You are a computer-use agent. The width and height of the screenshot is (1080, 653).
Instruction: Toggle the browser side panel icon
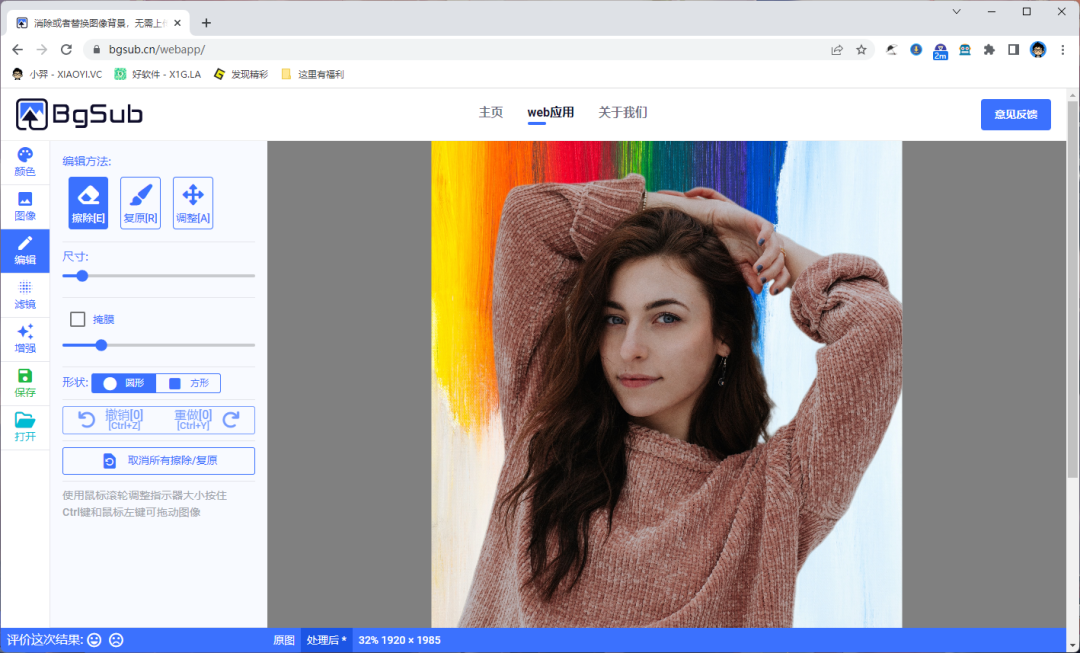click(1013, 50)
